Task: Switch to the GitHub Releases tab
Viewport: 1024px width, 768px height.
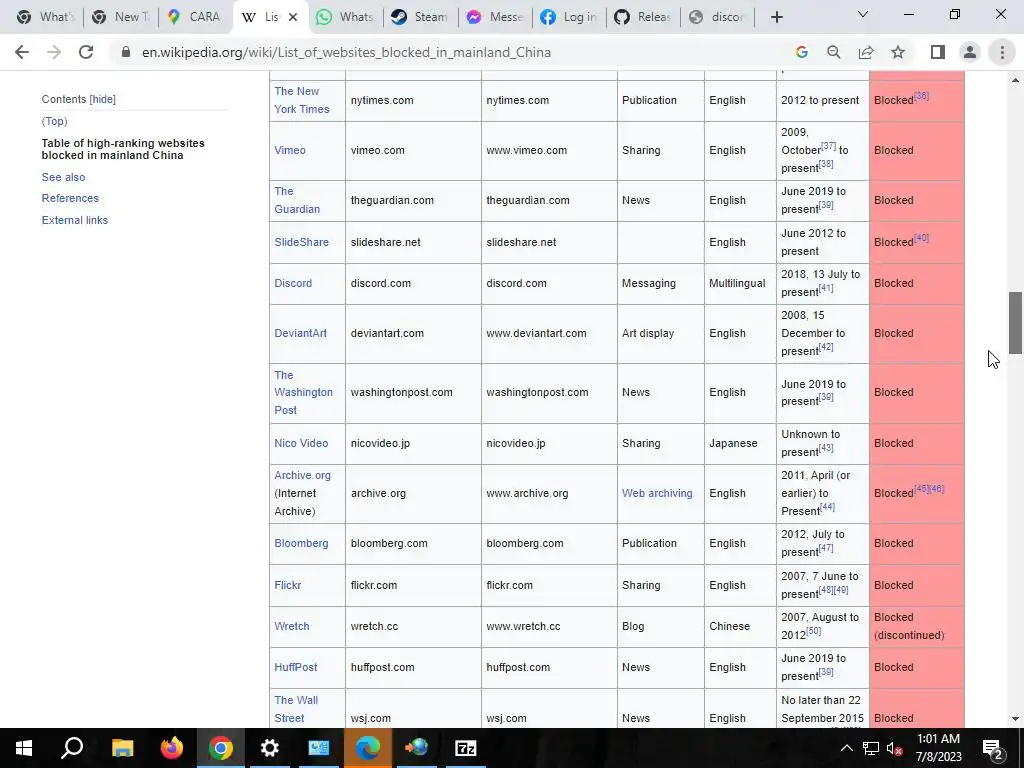Action: [643, 17]
